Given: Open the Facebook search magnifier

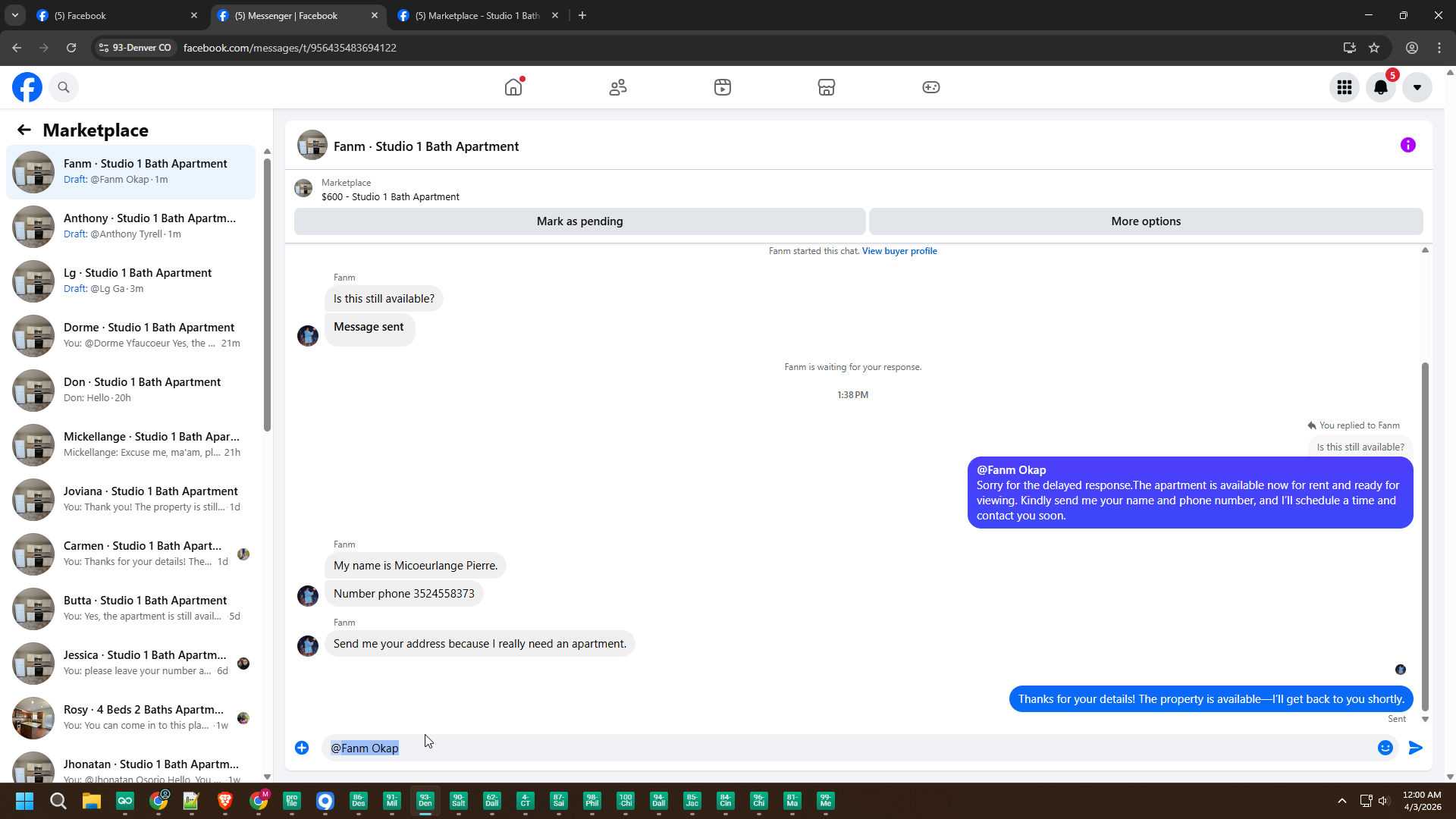Looking at the screenshot, I should pyautogui.click(x=64, y=87).
